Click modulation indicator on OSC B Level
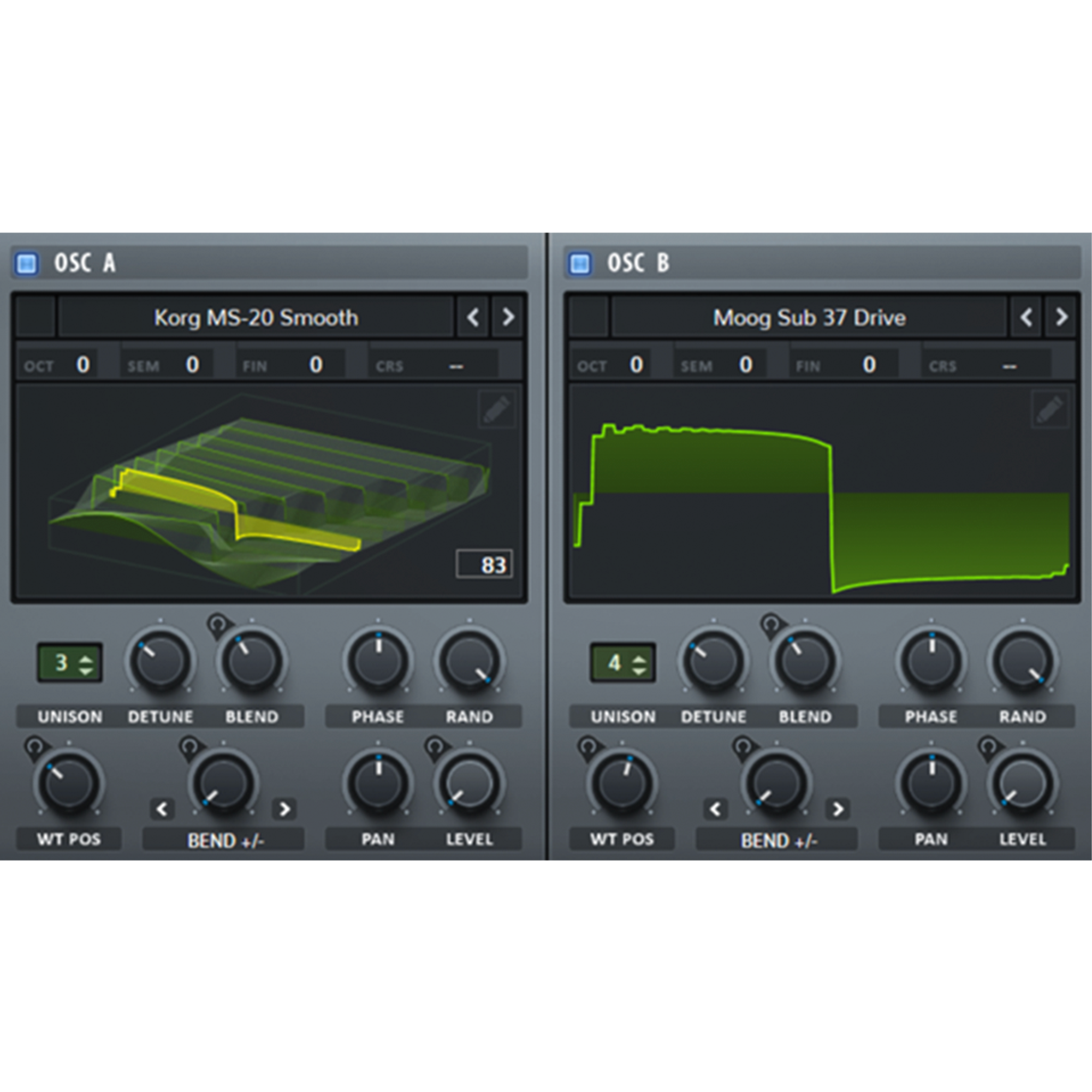This screenshot has width=1092, height=1092. click(x=989, y=747)
